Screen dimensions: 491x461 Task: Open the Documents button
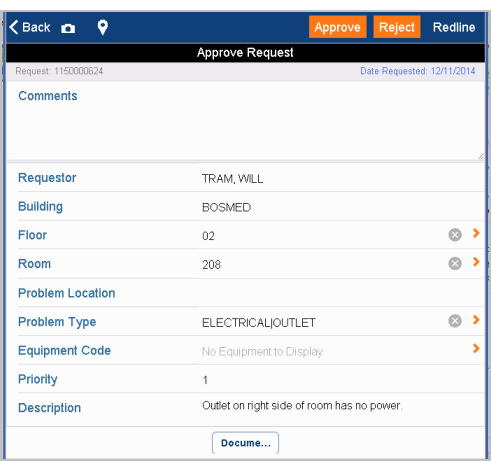[245, 443]
